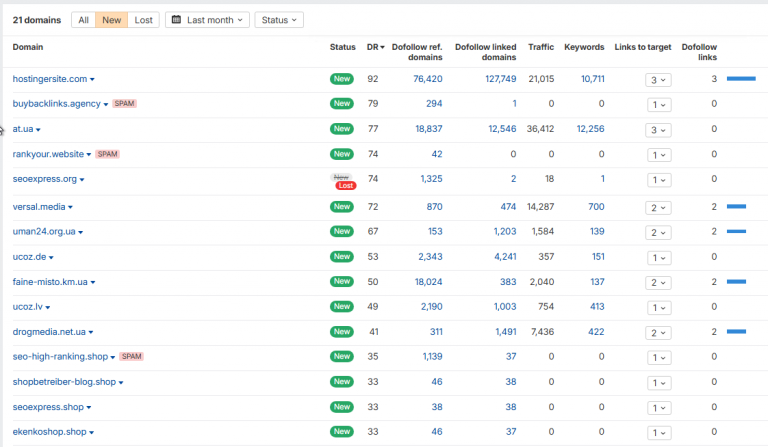Click the Dofollow linked domains column header
This screenshot has width=768, height=447.
click(x=485, y=52)
